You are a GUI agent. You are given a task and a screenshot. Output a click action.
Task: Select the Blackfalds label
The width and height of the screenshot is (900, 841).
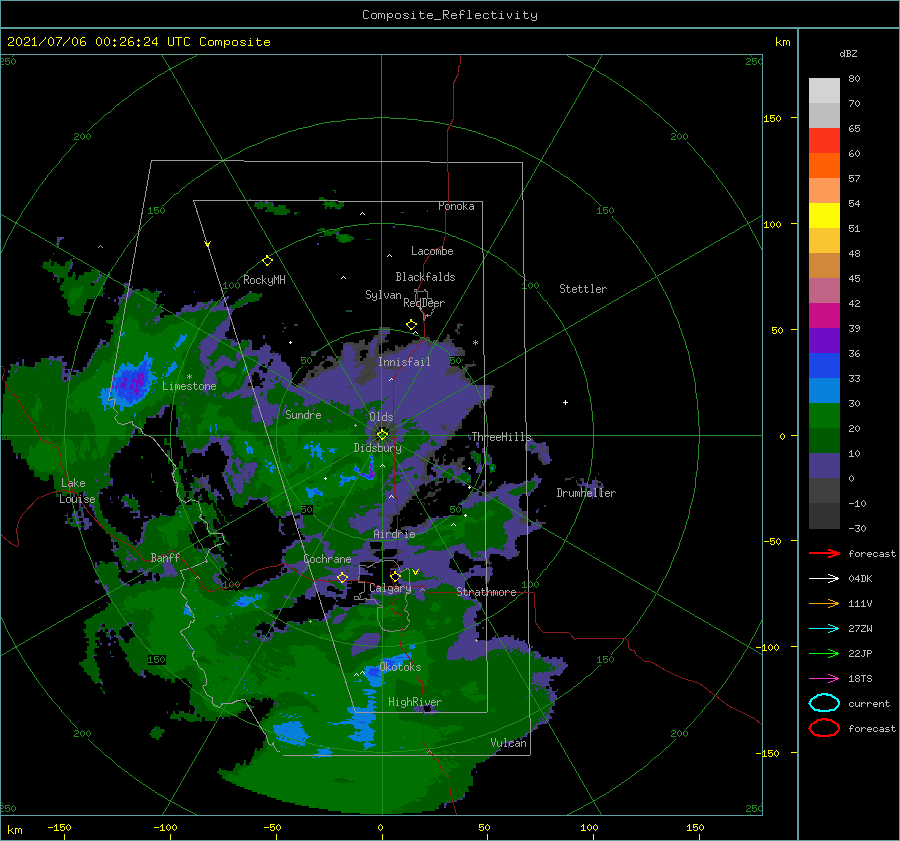(425, 277)
